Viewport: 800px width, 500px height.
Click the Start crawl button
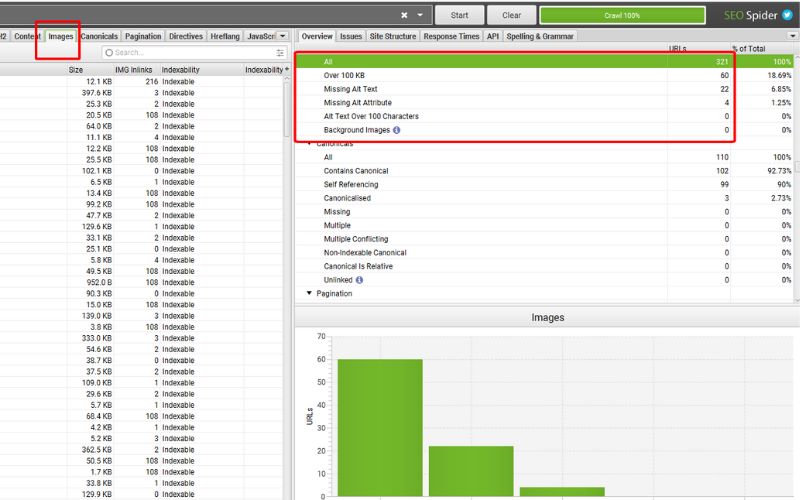(459, 15)
